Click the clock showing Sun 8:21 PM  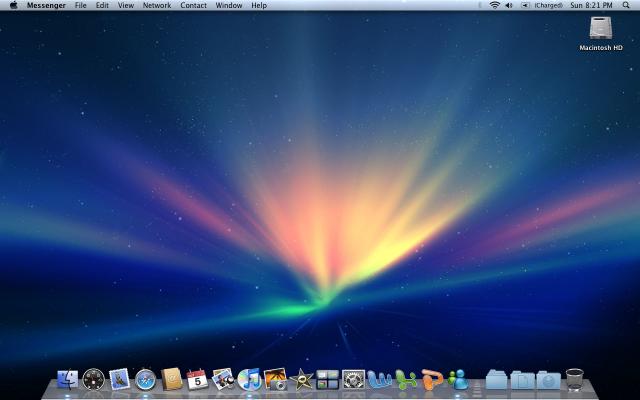click(x=591, y=6)
